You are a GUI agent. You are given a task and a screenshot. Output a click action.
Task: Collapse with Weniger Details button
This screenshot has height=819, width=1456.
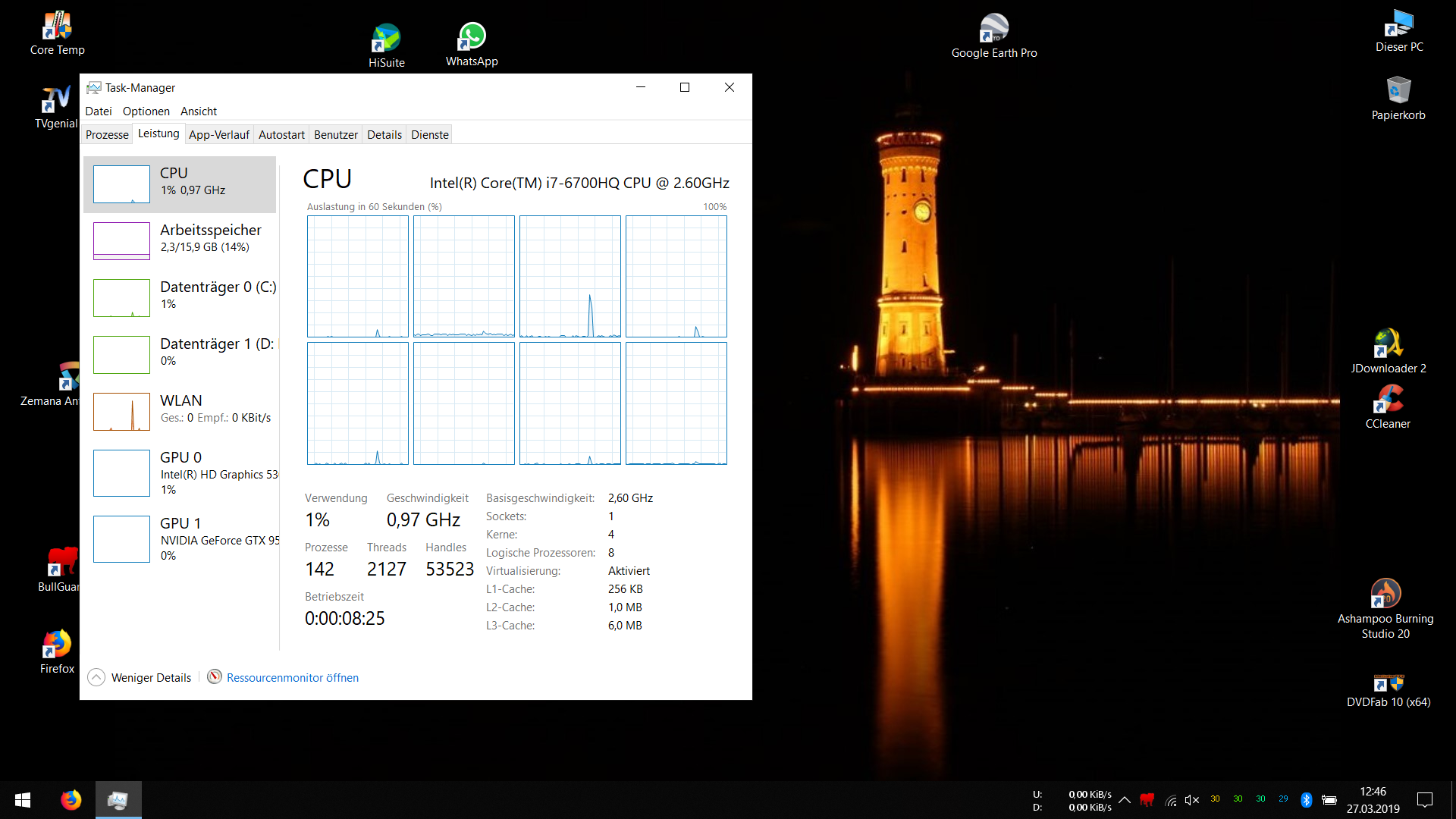[140, 677]
